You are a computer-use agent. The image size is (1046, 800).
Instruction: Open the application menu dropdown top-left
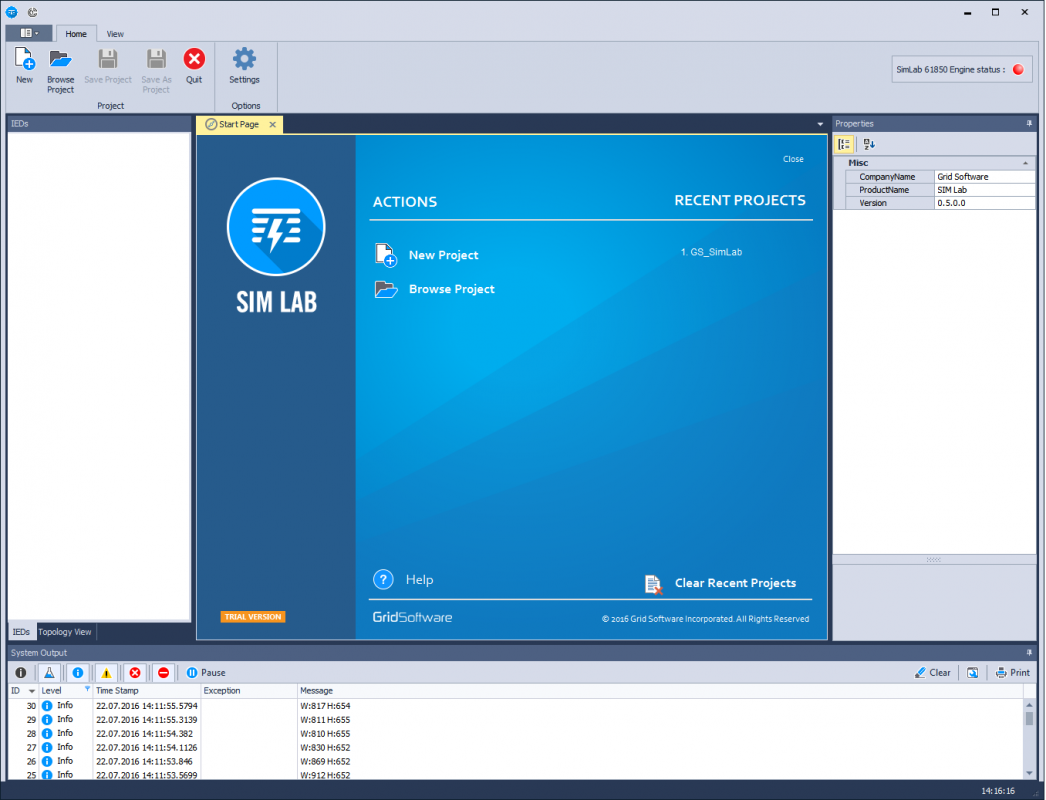click(29, 32)
